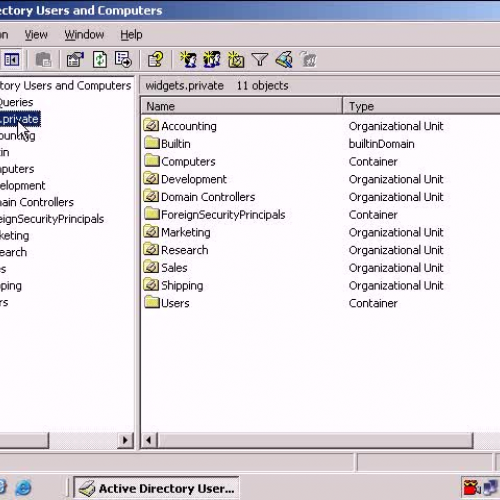Open the Help menu
Screen dimensions: 500x500
(x=131, y=35)
